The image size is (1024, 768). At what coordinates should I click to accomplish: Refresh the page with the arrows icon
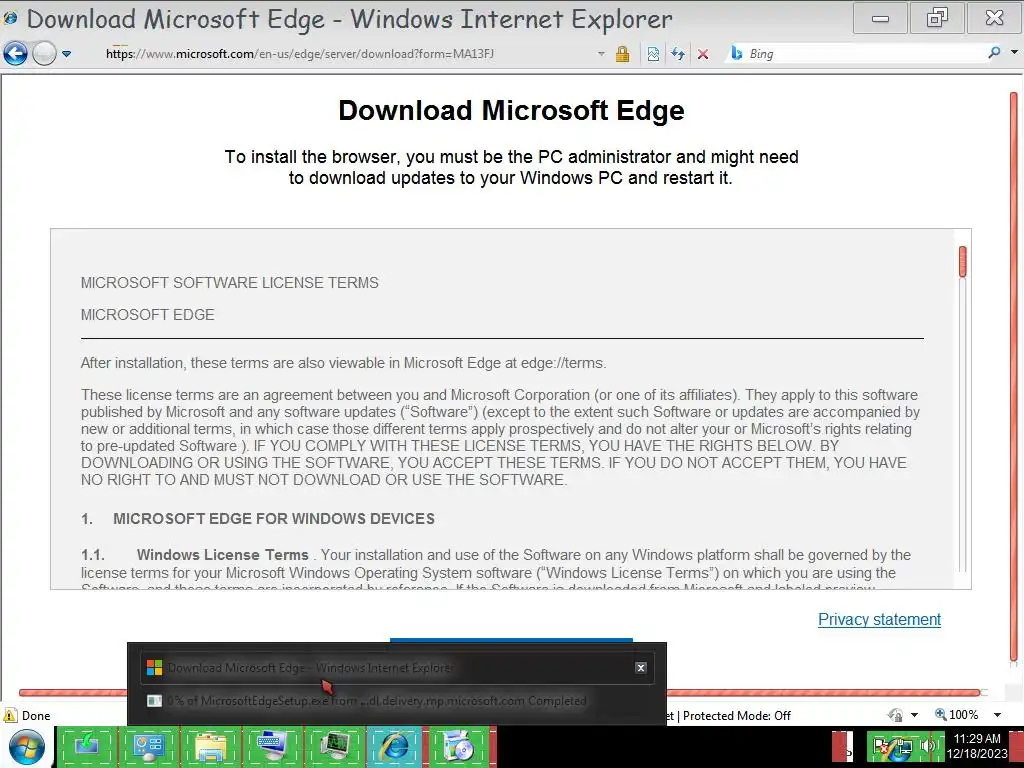[678, 54]
